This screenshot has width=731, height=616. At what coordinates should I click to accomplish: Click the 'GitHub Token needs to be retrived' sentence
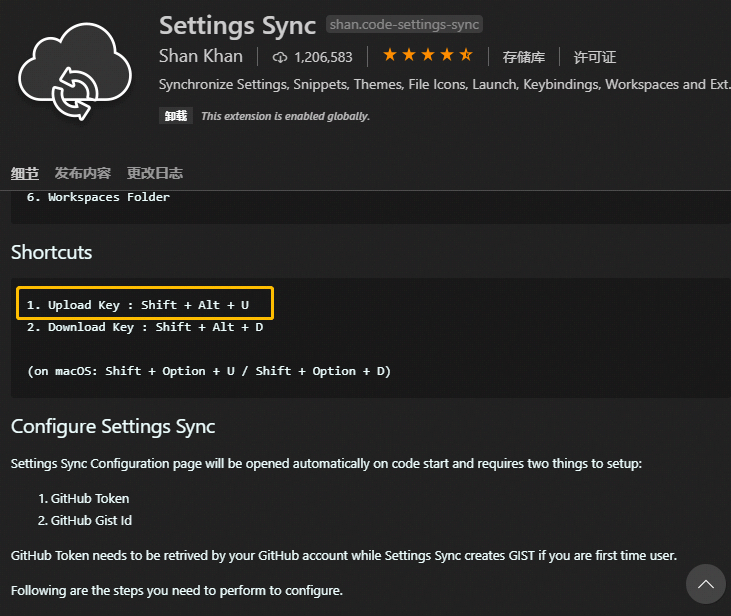tap(344, 555)
